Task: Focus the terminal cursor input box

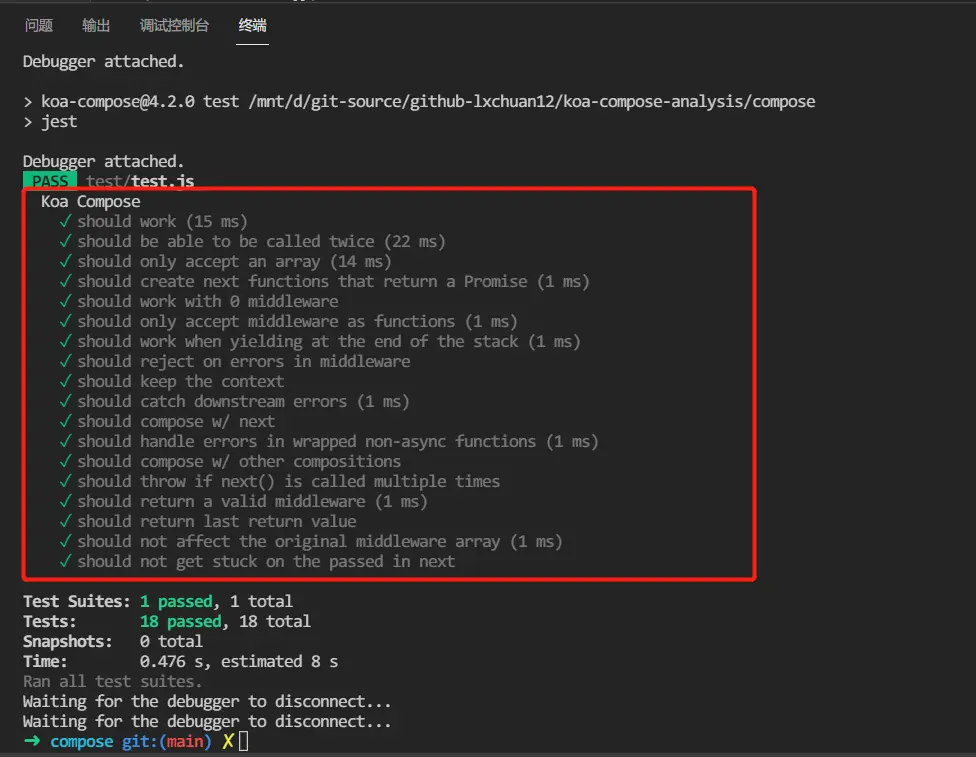Action: [x=243, y=741]
